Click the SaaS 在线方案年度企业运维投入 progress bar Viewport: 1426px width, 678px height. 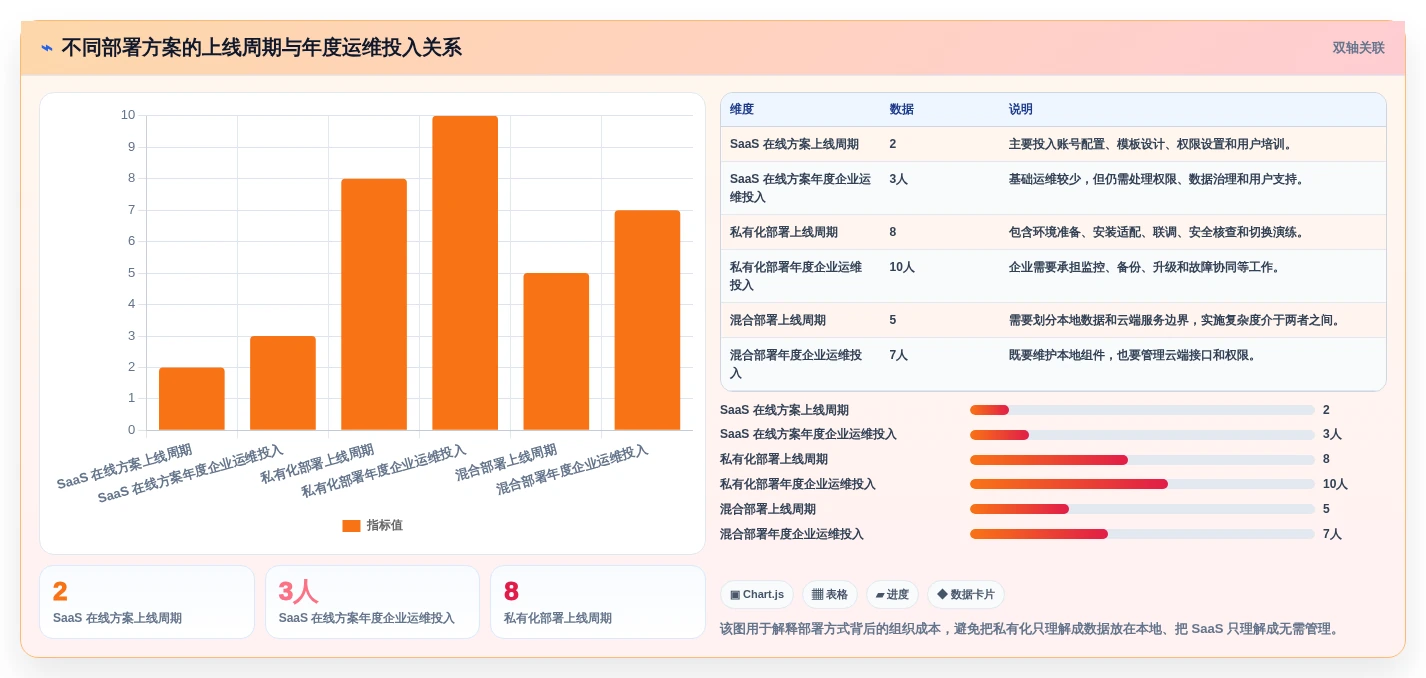pyautogui.click(x=1142, y=435)
